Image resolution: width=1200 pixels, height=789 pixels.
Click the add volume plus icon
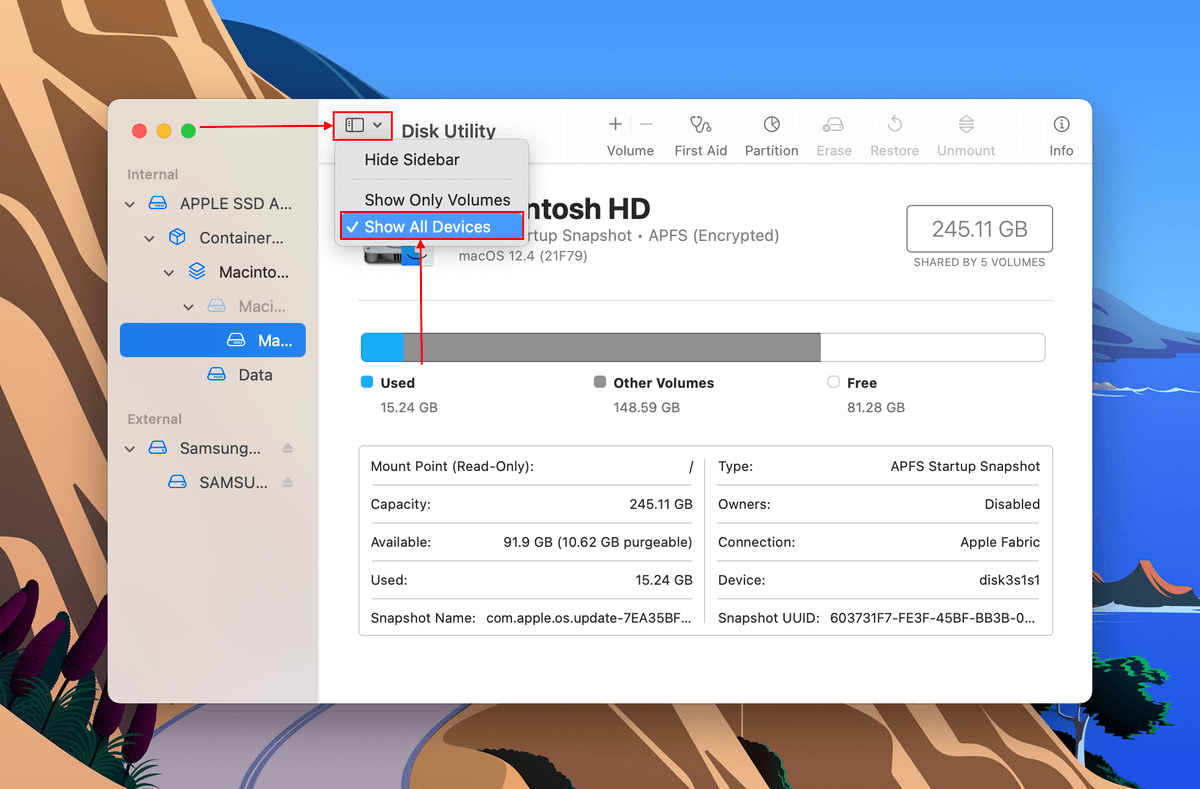coord(615,124)
